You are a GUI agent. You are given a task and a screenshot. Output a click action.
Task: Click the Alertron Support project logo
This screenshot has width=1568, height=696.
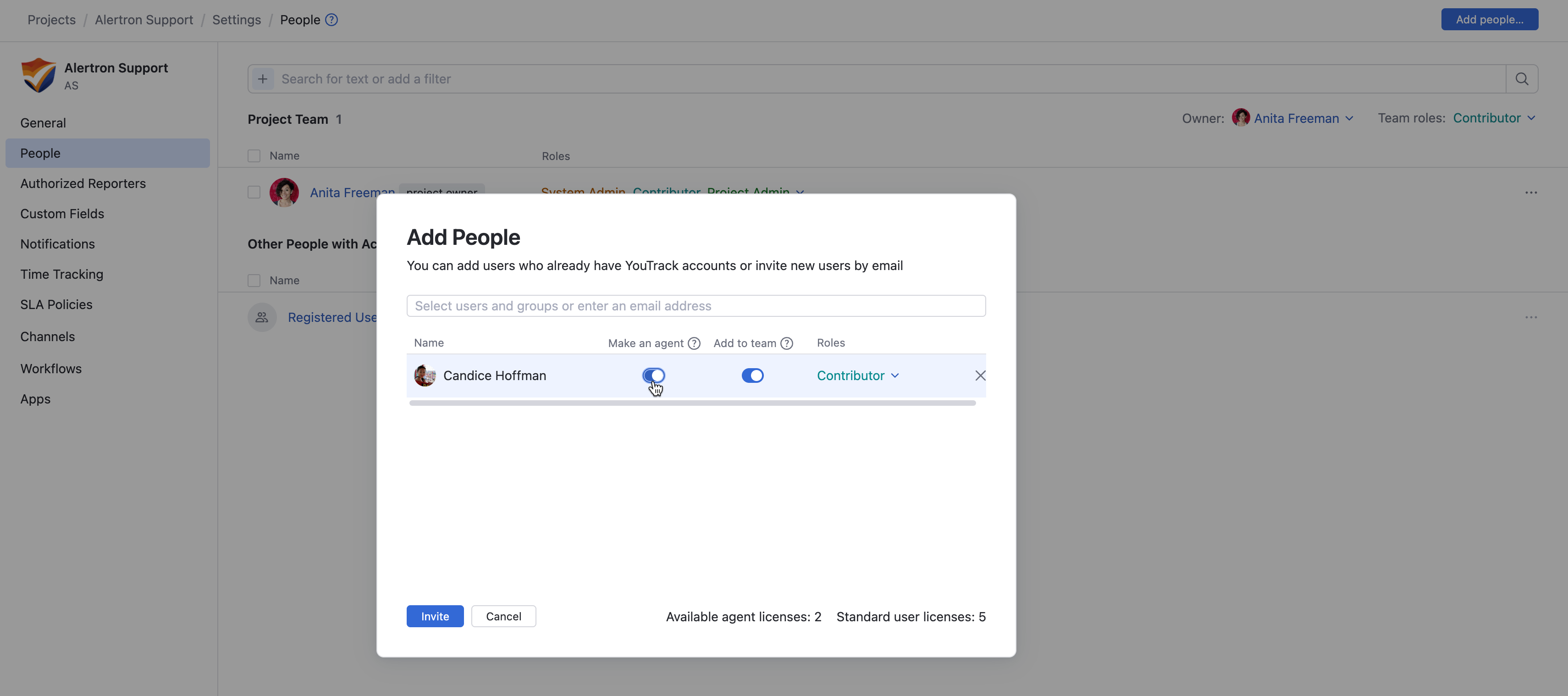[x=39, y=76]
